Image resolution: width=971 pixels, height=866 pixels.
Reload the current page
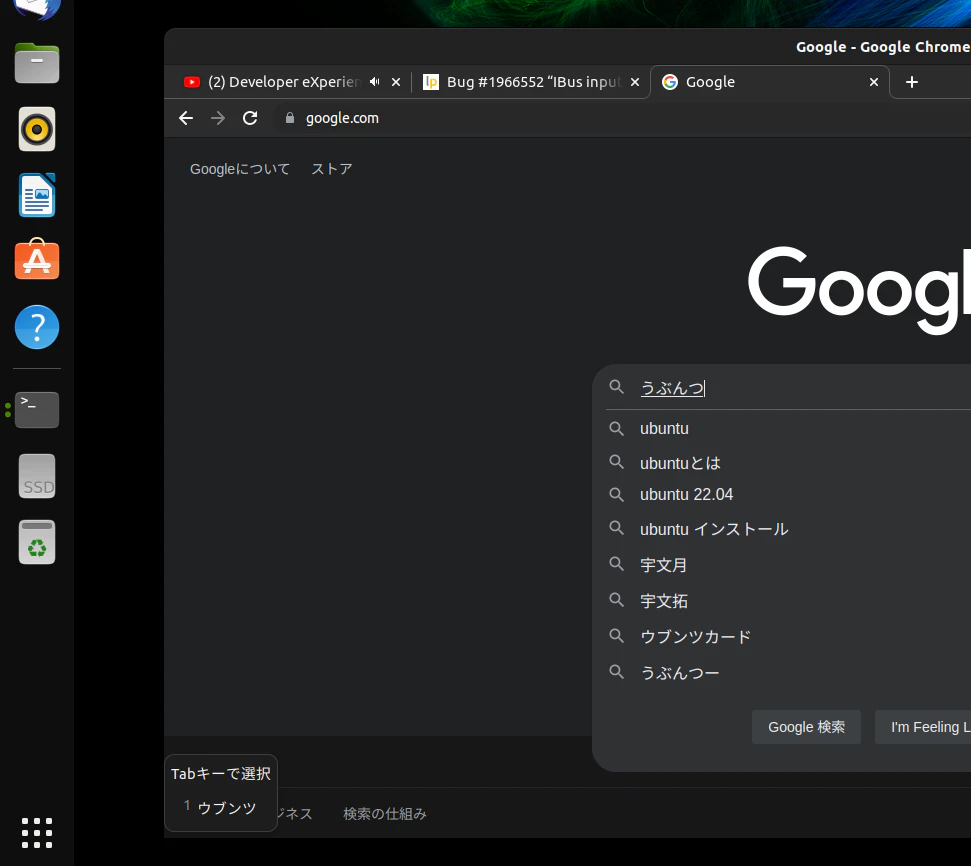(250, 118)
